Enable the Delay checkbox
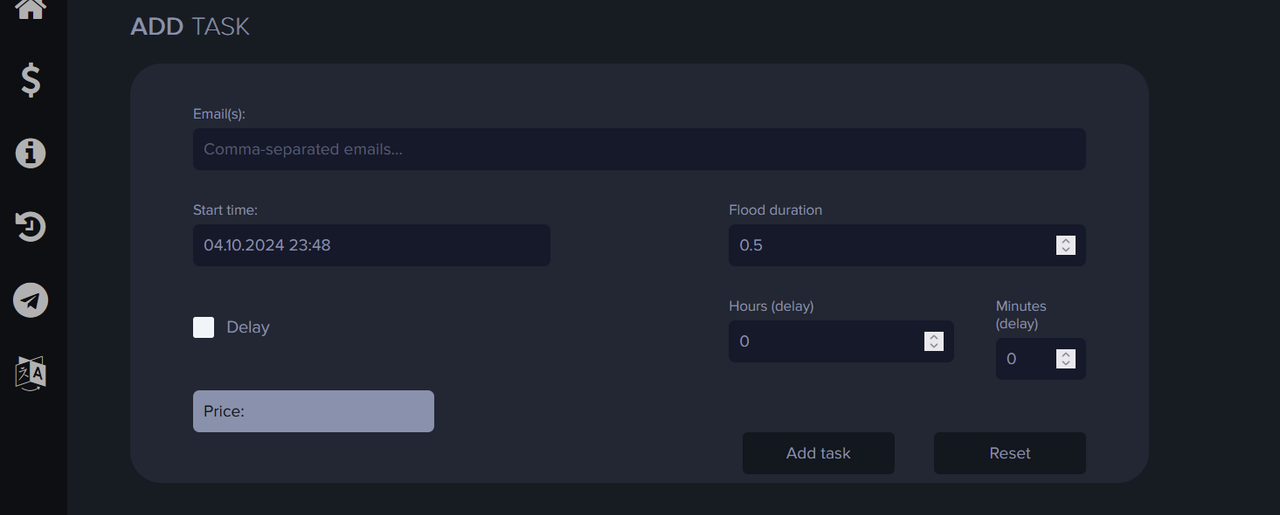 (x=203, y=327)
